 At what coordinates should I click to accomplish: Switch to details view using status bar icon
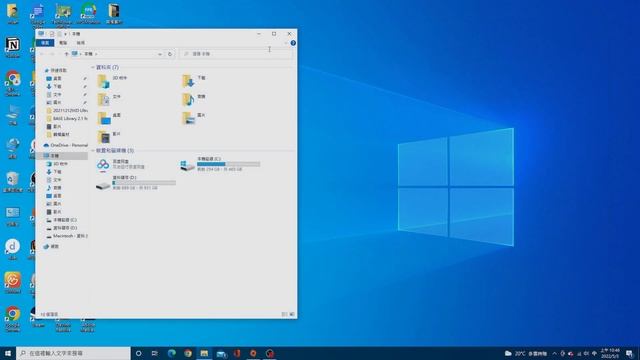[284, 314]
